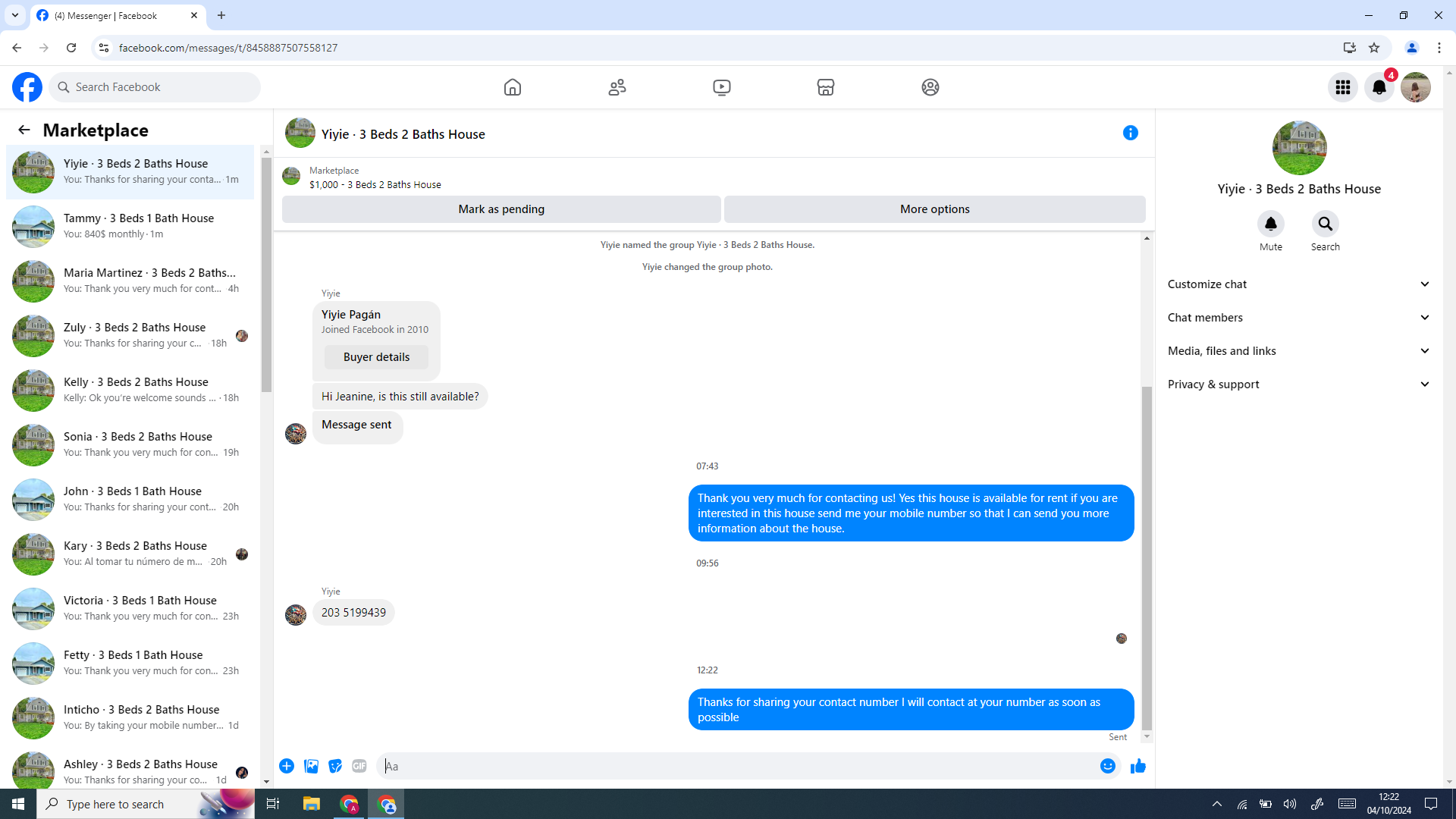Click the conversation scrollbar thumb

tap(1147, 557)
